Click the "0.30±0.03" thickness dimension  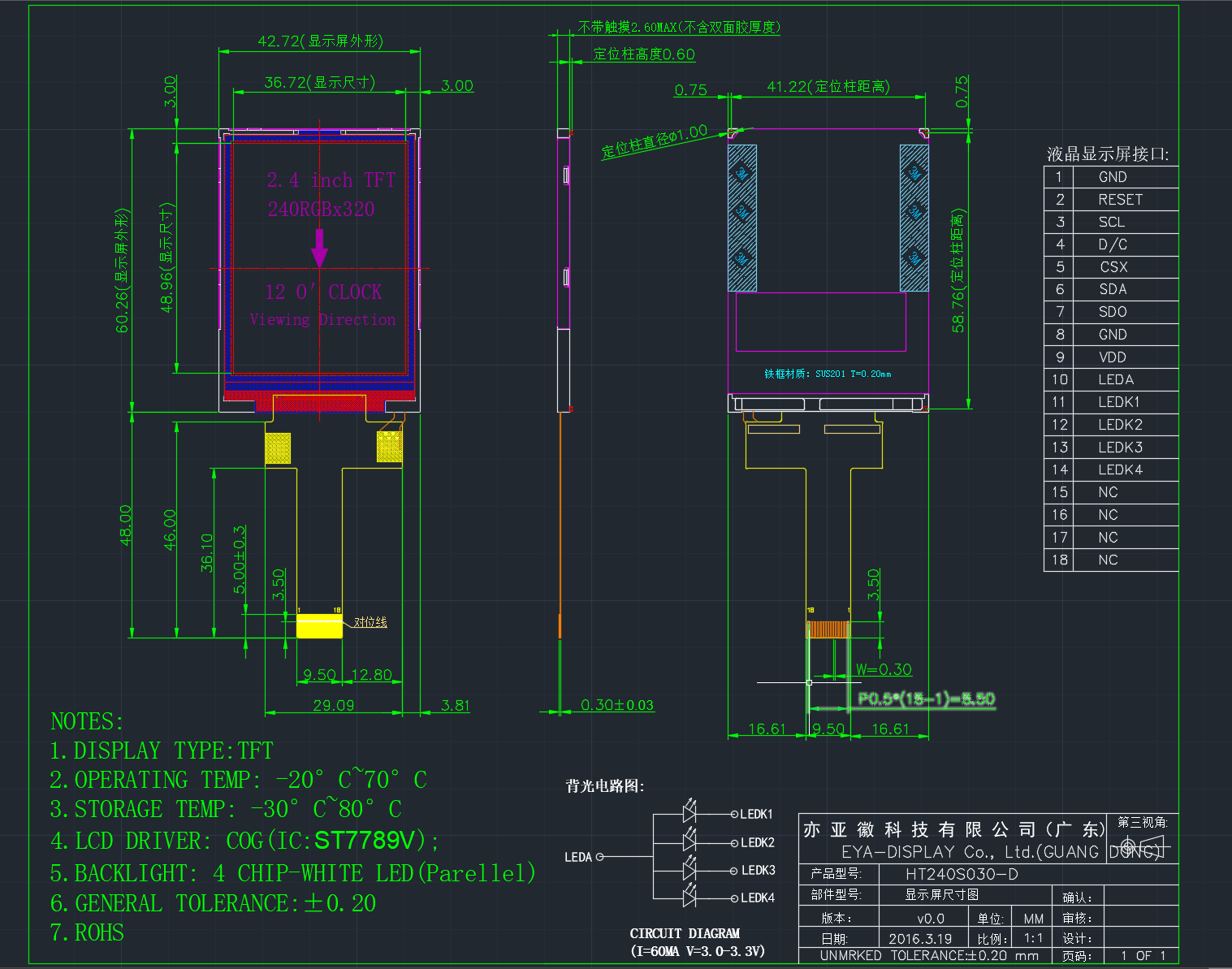pos(617,705)
